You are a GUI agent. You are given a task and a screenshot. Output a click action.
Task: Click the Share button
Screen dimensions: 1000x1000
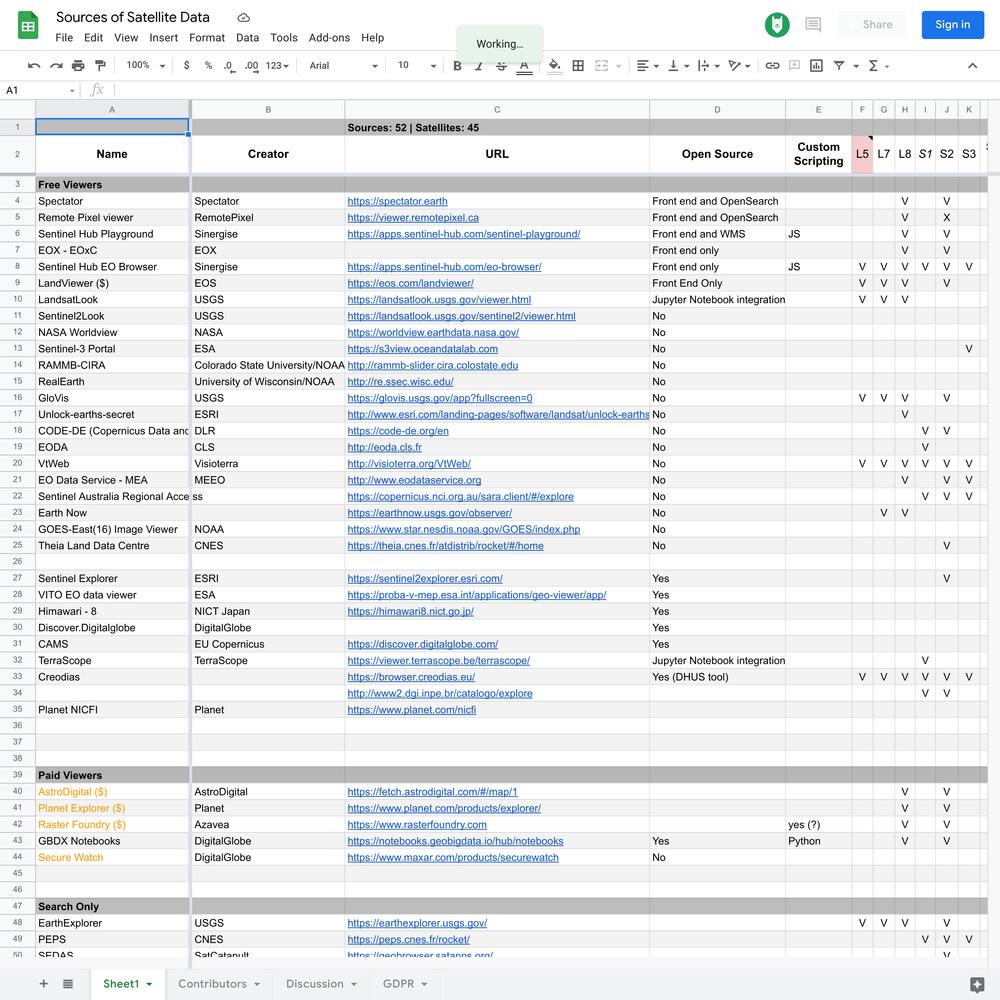point(871,25)
